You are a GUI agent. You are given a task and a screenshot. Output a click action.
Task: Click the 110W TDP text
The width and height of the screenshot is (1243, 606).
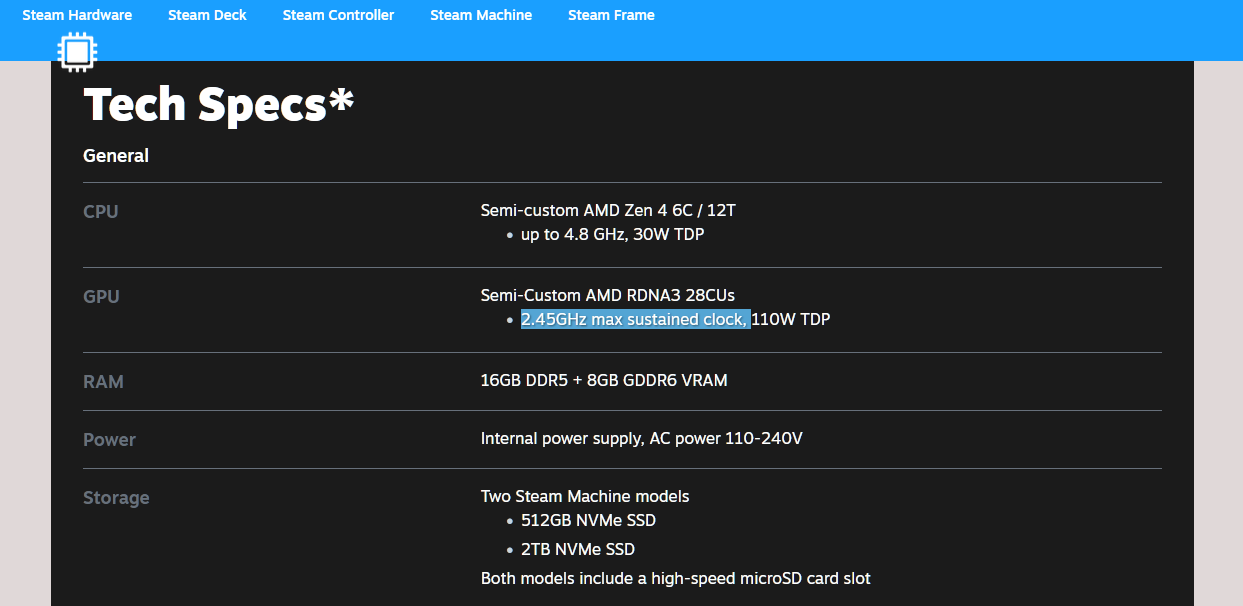coord(791,320)
